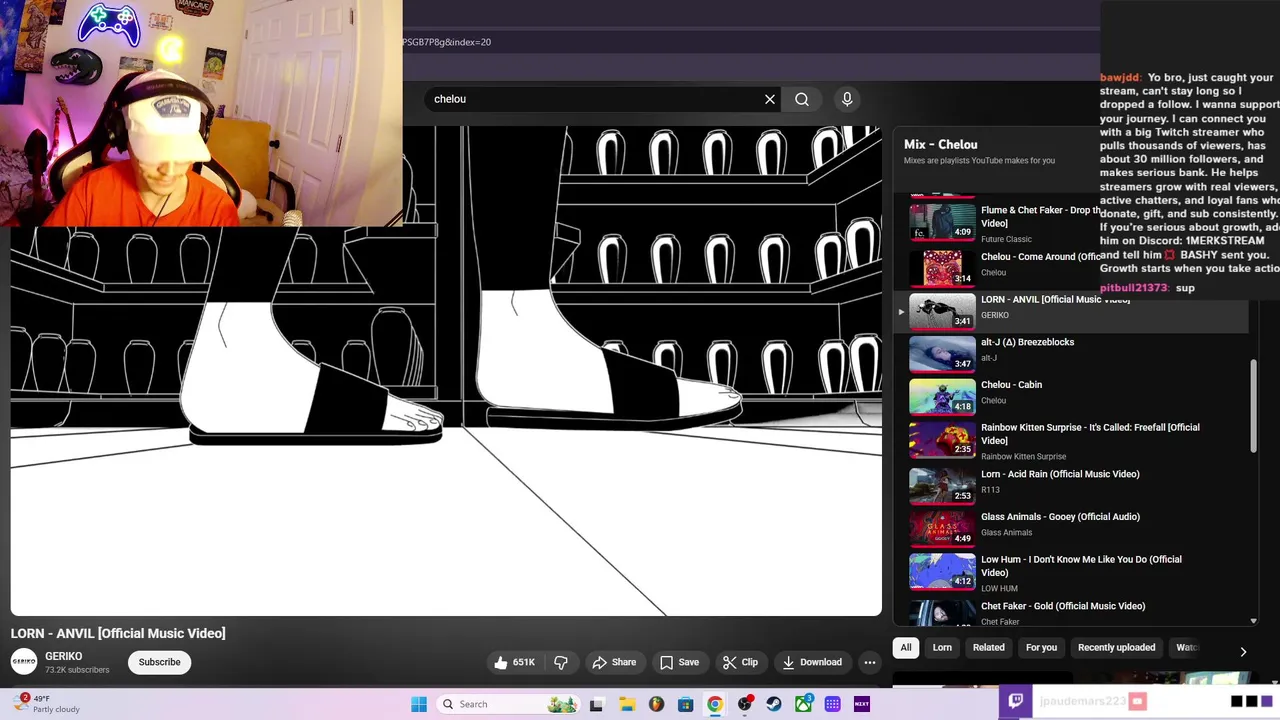This screenshot has width=1280, height=720.
Task: Open the three-dot more actions menu
Action: [870, 662]
